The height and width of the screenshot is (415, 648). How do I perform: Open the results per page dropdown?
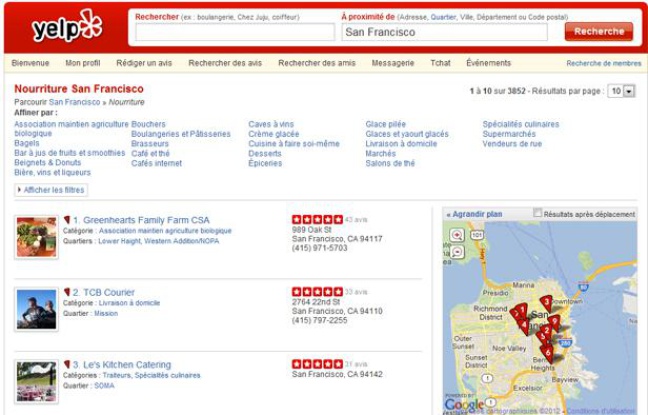(x=621, y=91)
